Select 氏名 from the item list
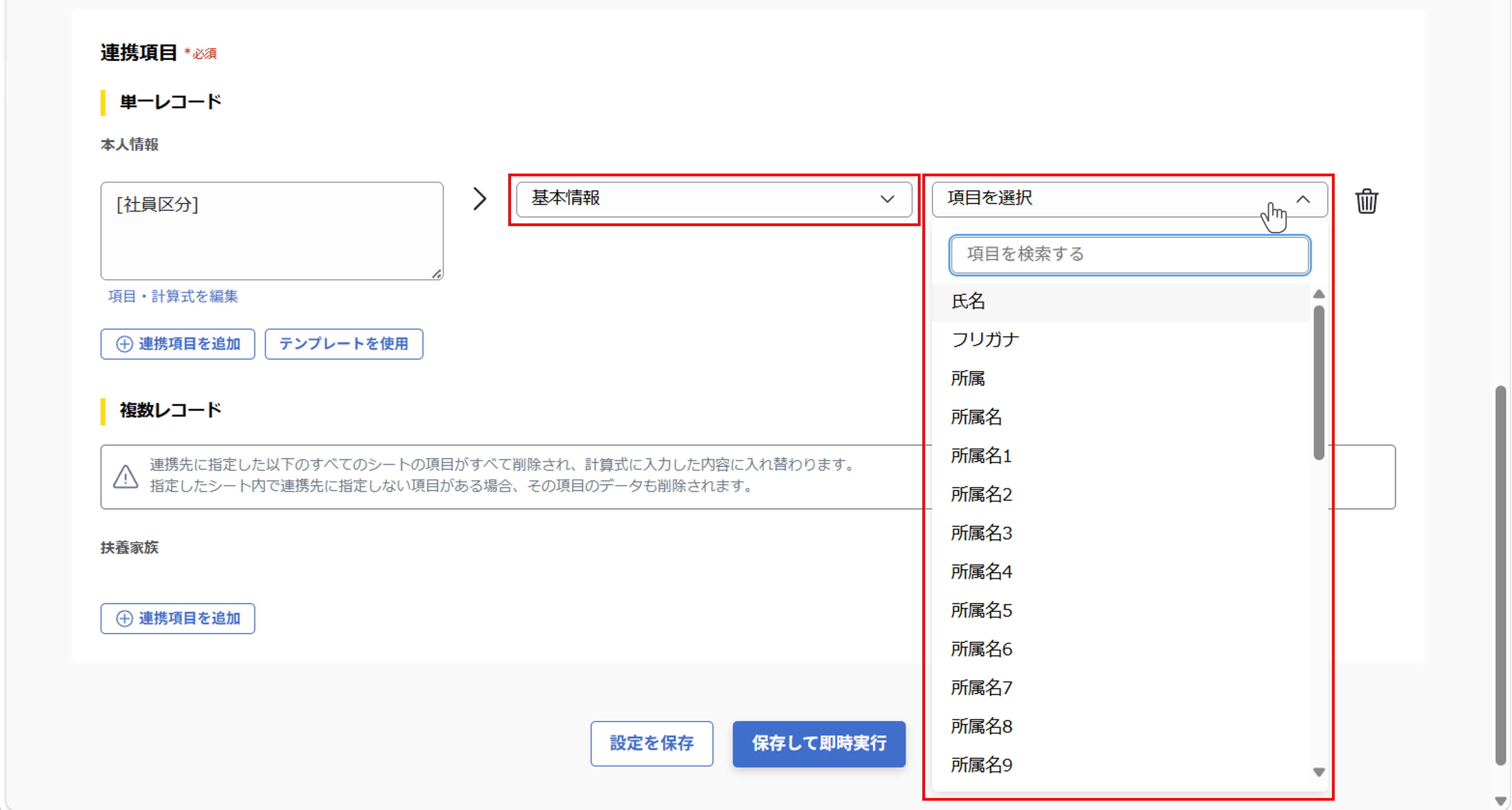 click(x=1121, y=302)
